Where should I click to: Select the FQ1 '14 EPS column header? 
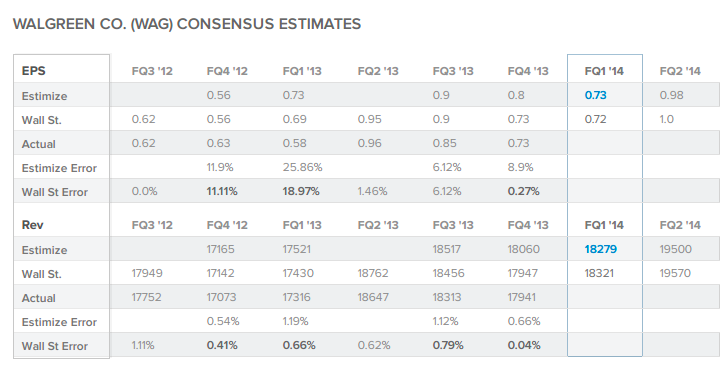click(x=604, y=71)
